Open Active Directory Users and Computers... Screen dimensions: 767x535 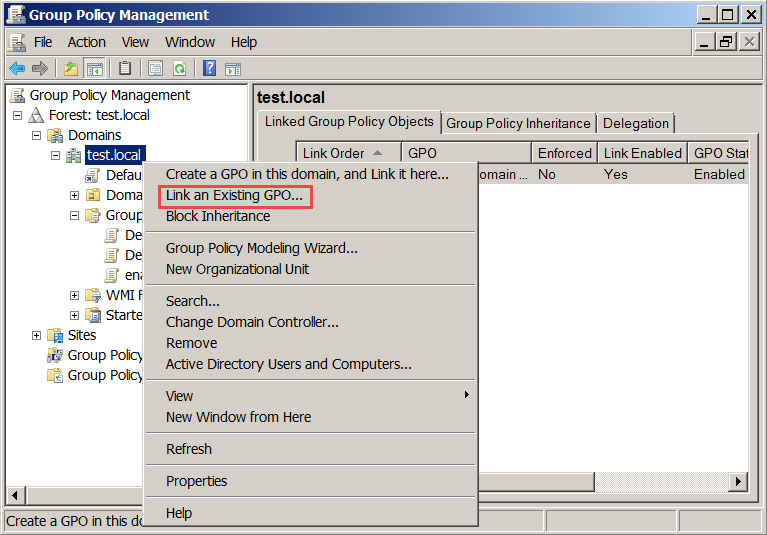[311, 364]
